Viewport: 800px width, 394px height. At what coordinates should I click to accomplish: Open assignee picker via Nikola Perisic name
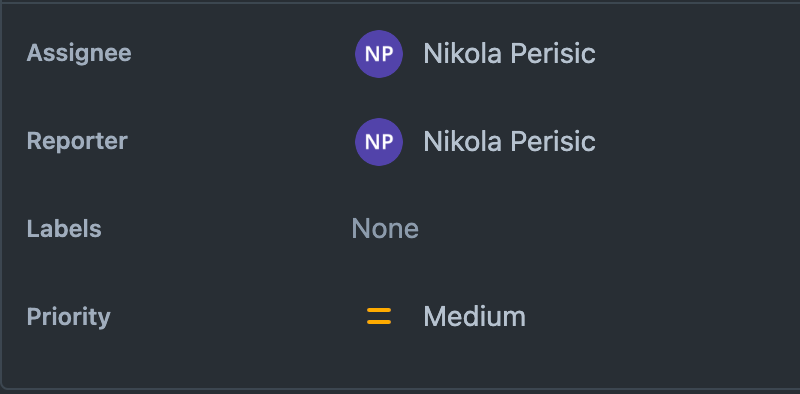click(x=509, y=54)
